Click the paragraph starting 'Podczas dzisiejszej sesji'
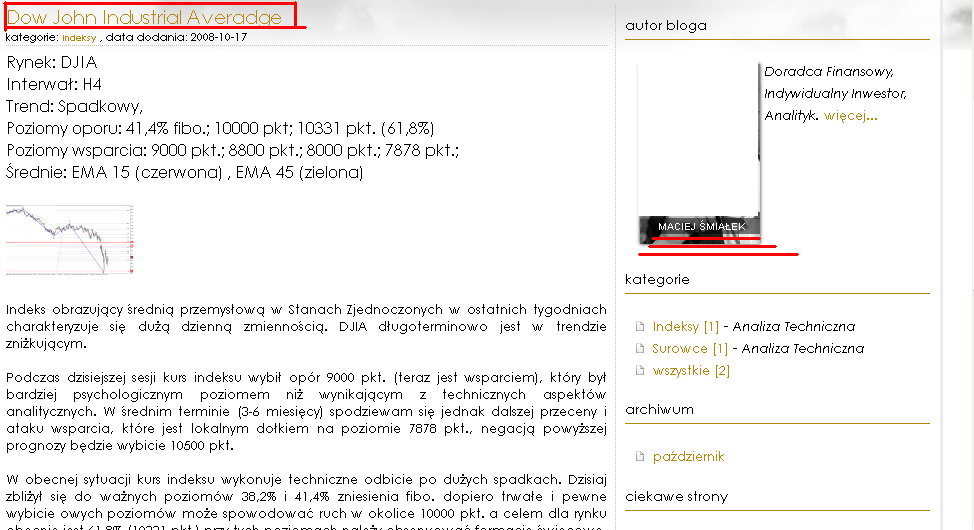 (x=306, y=411)
